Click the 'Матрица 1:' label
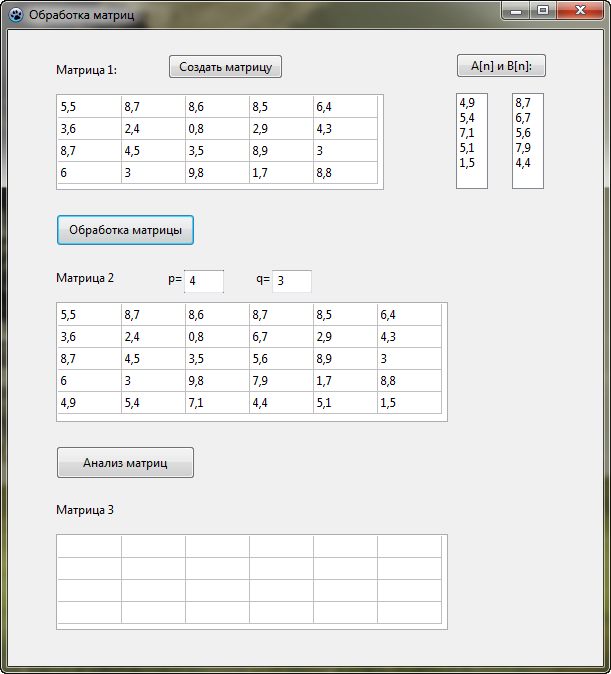This screenshot has height=674, width=611. pos(86,70)
